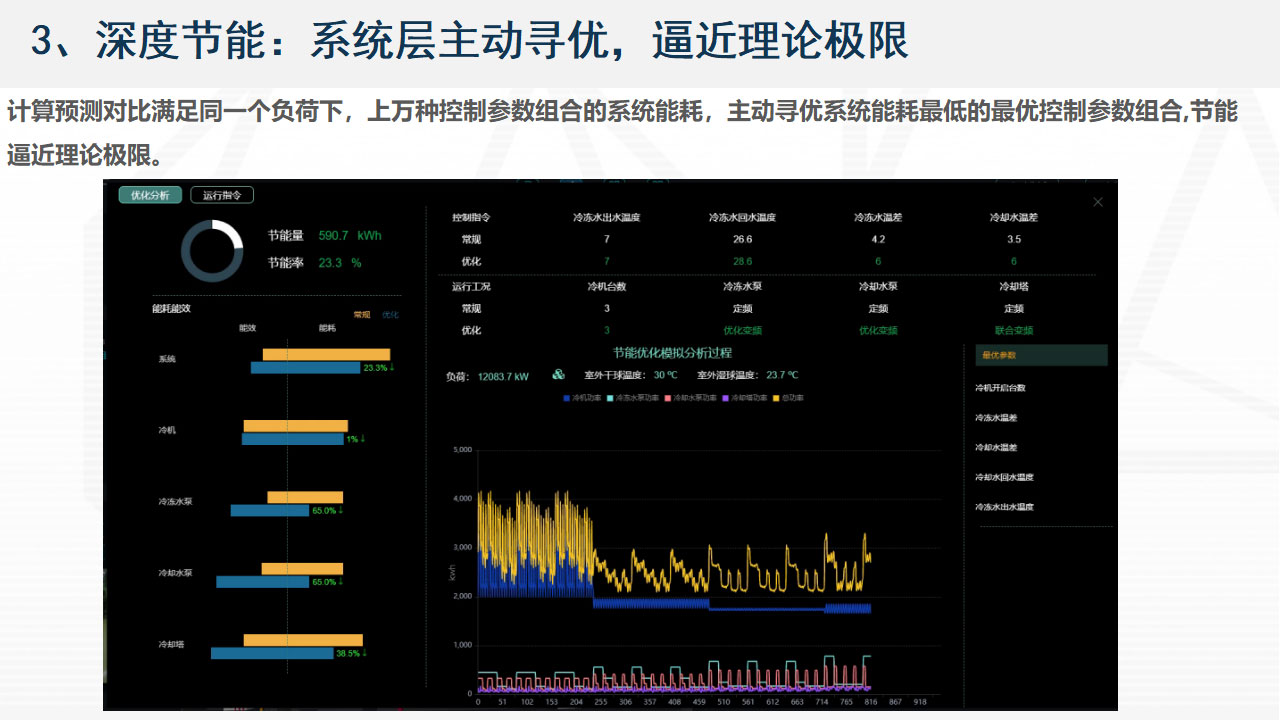Toggle the 总功率 legend entry
Screen dimensions: 1280x720
pyautogui.click(x=789, y=398)
